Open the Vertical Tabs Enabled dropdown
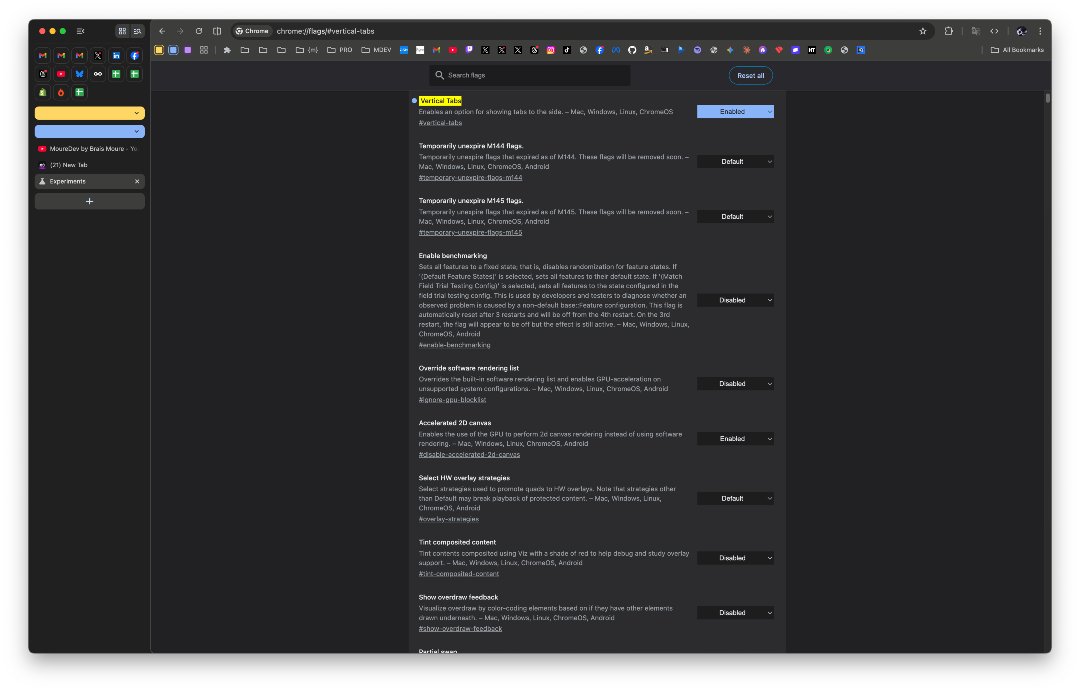Viewport: 1080px width, 691px height. pos(735,112)
